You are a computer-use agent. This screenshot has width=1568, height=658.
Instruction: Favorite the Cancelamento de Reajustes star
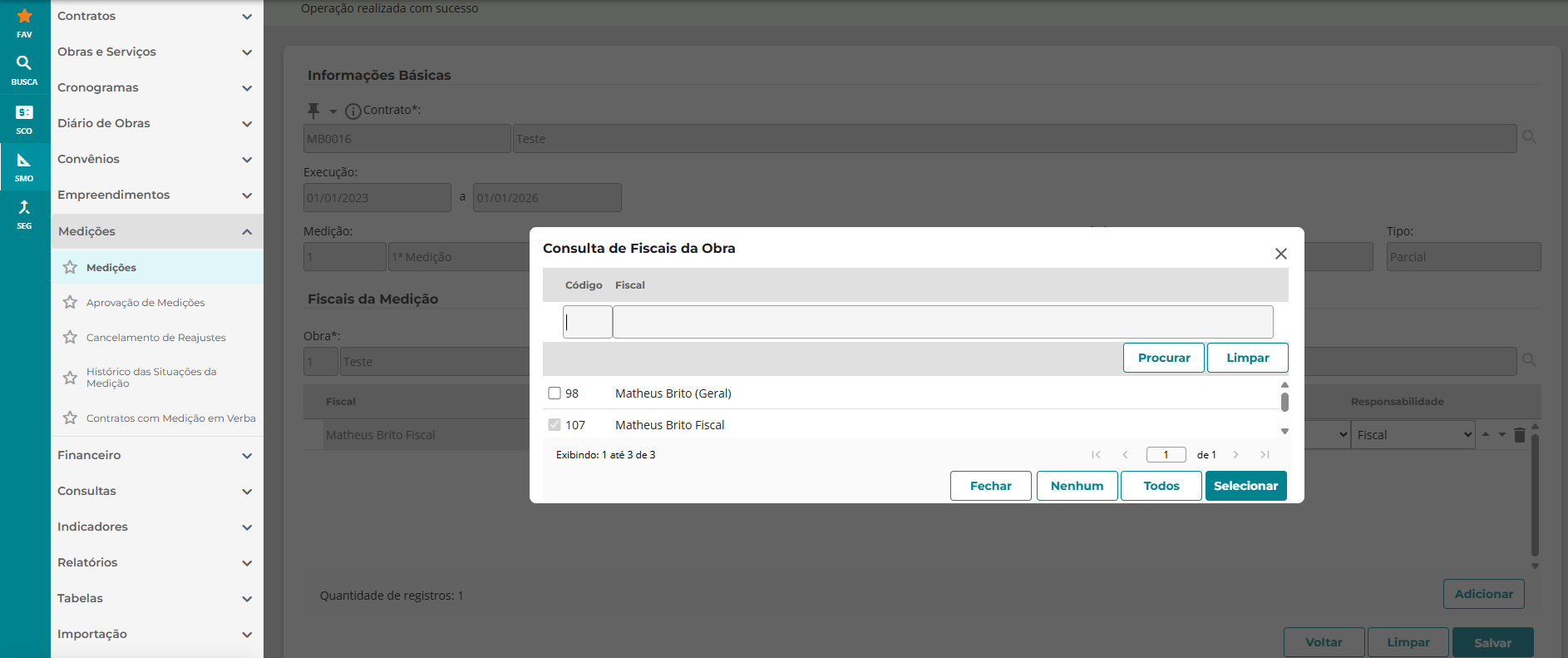point(70,338)
